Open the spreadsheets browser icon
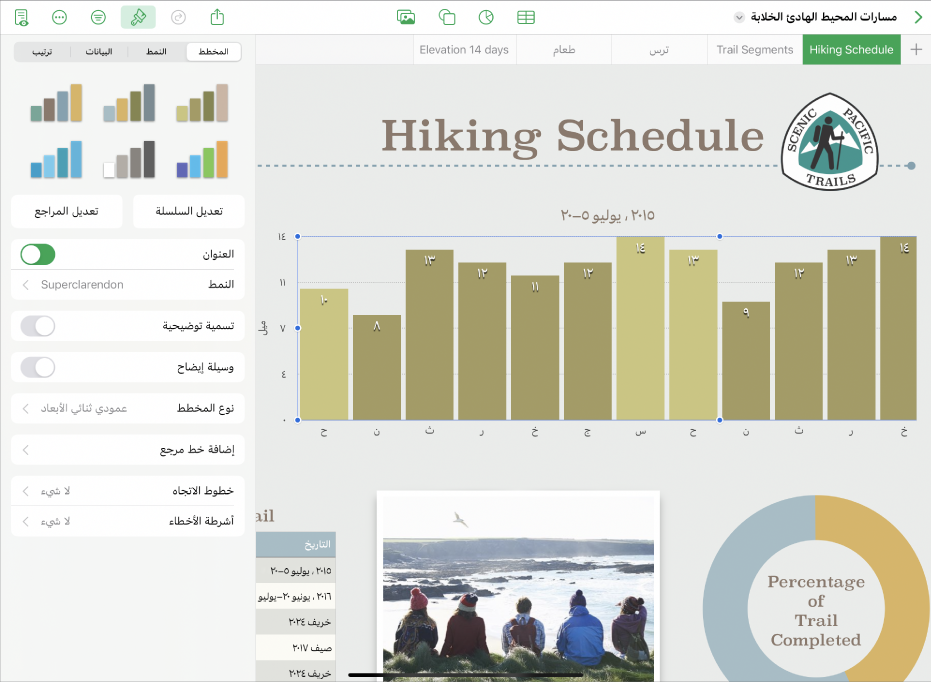 (x=21, y=18)
